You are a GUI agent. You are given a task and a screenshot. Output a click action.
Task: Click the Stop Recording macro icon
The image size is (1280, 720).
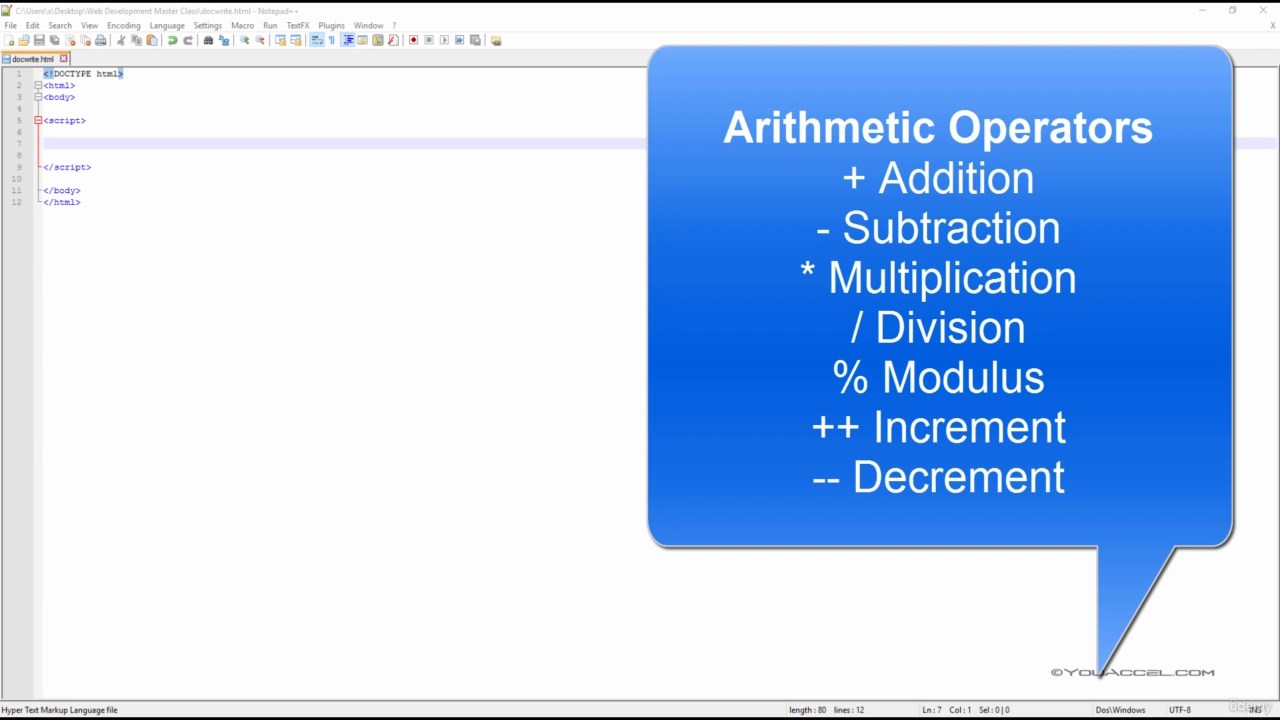tap(429, 40)
